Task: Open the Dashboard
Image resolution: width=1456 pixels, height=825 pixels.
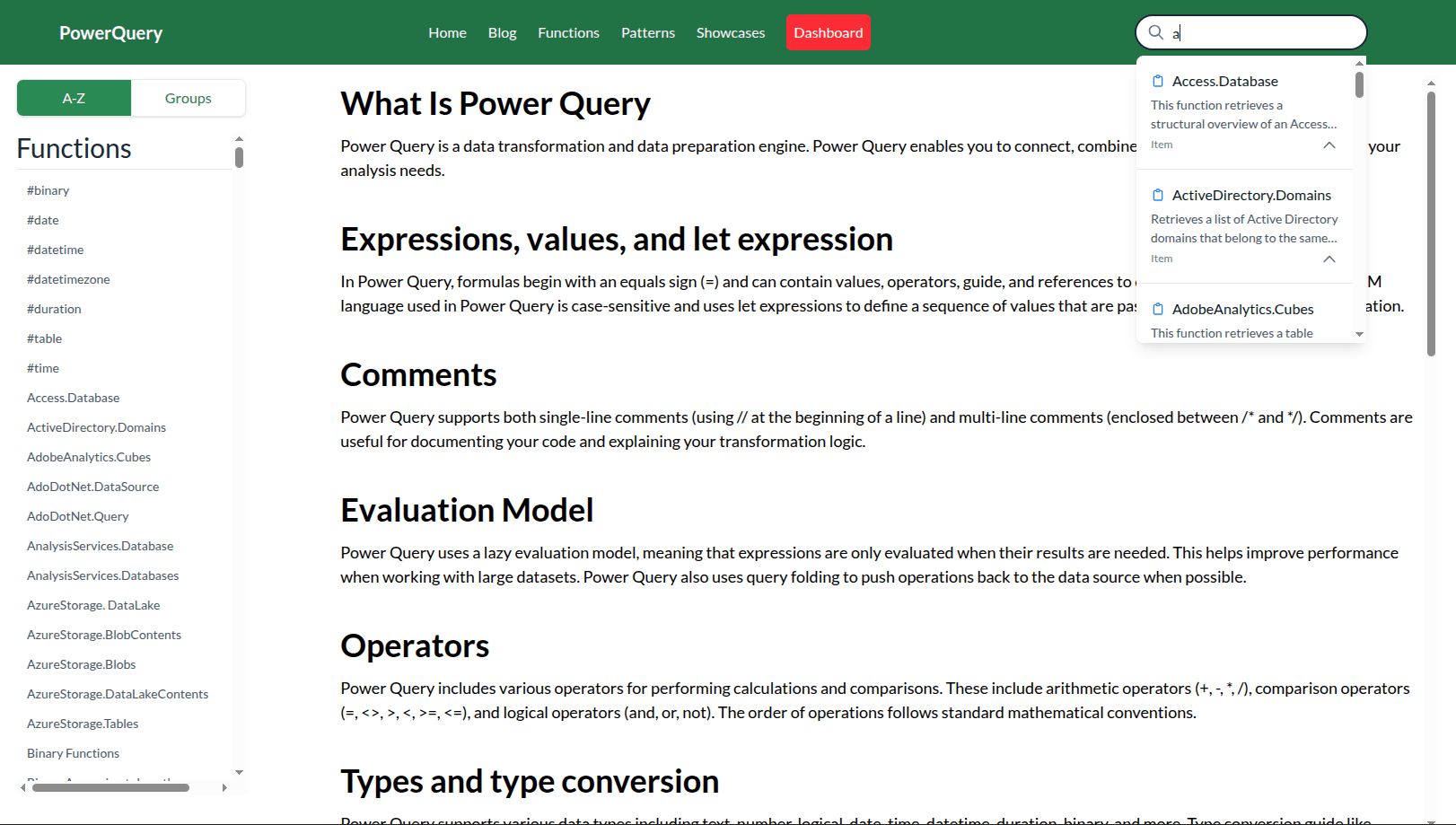Action: tap(828, 32)
